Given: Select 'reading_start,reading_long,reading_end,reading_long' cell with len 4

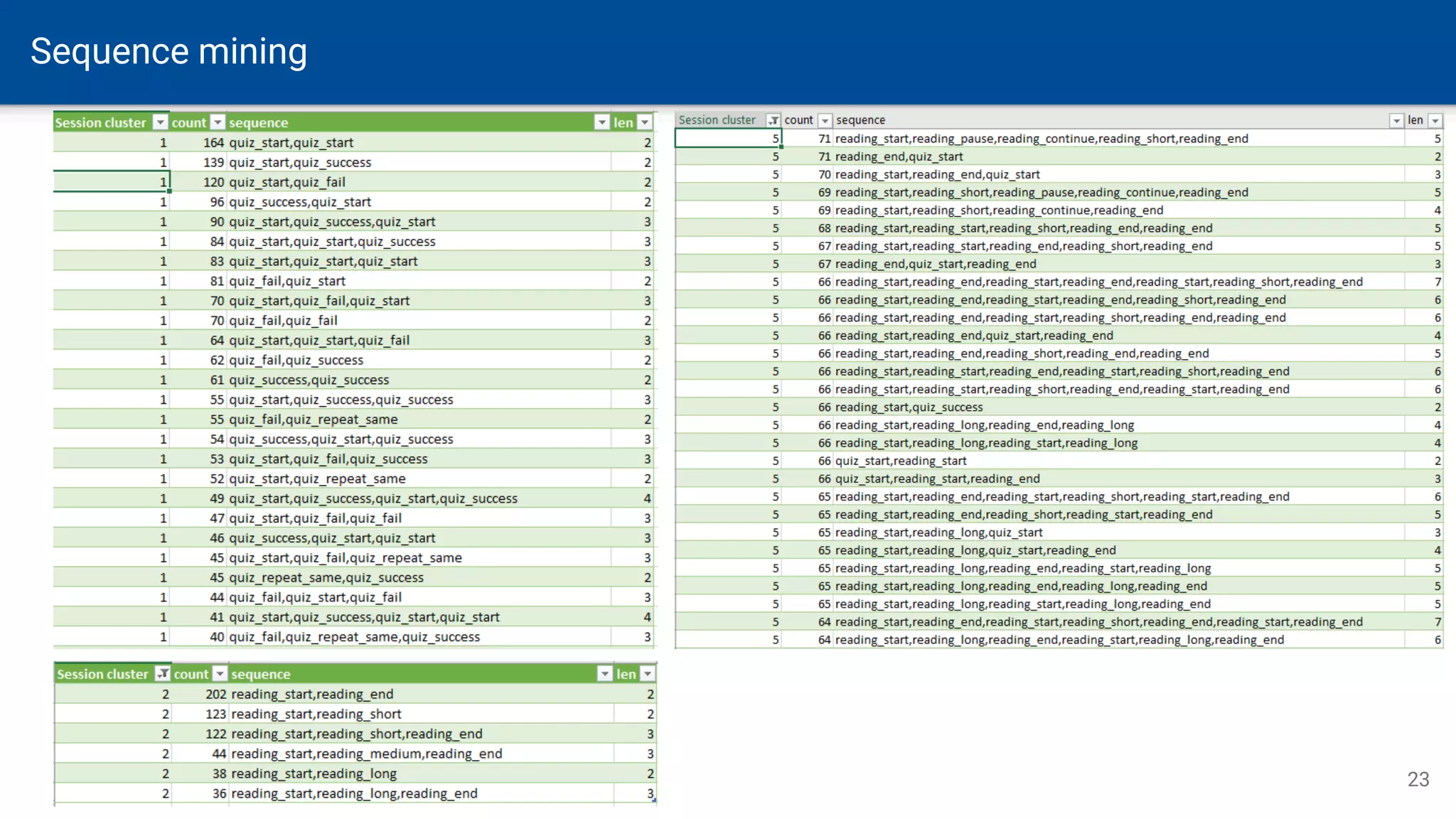Looking at the screenshot, I should click(x=1119, y=425).
